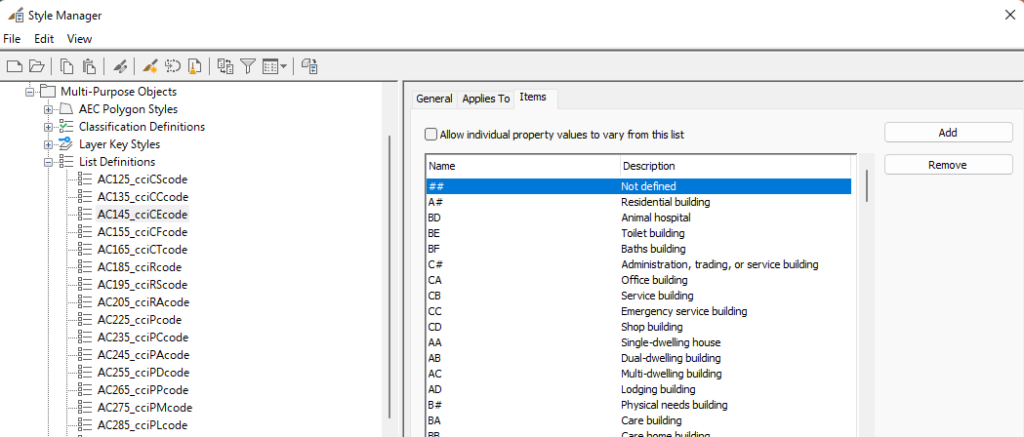This screenshot has height=437, width=1024.
Task: Click the Multi-Purpose Objects folder icon
Action: 48,91
